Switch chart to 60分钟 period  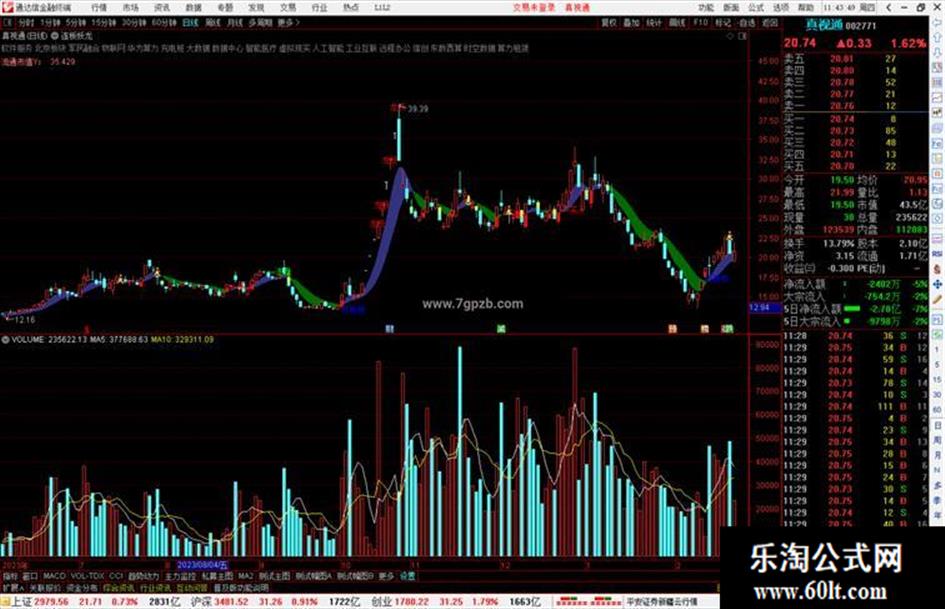(163, 22)
